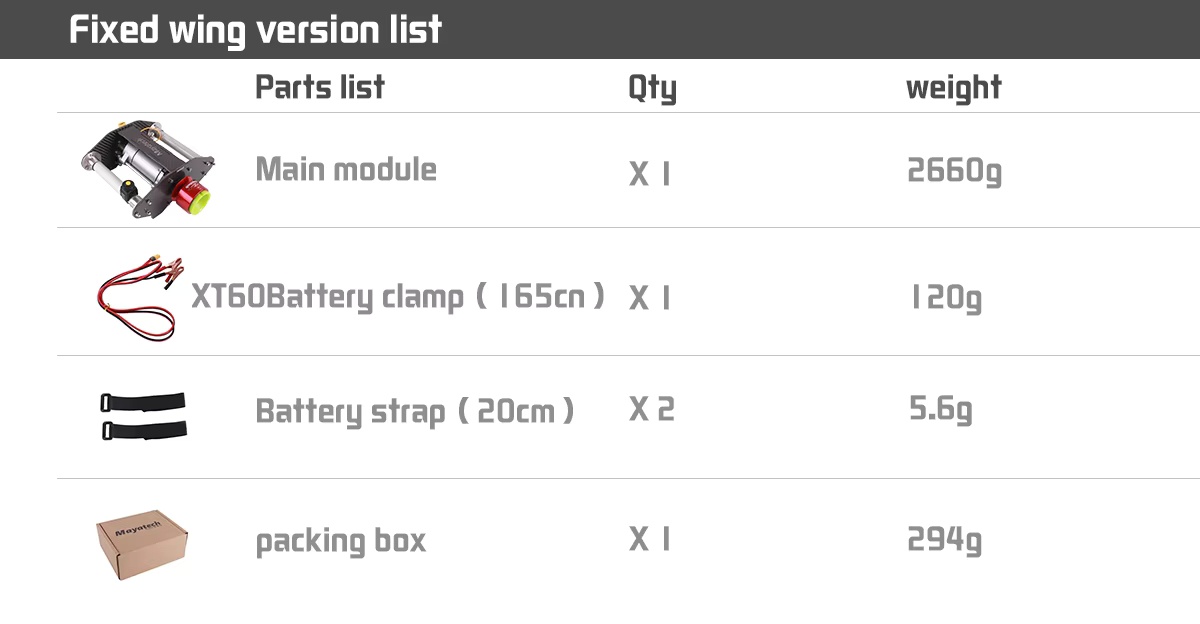1200x624 pixels.
Task: Click the "Main module" part name
Action: pyautogui.click(x=346, y=169)
